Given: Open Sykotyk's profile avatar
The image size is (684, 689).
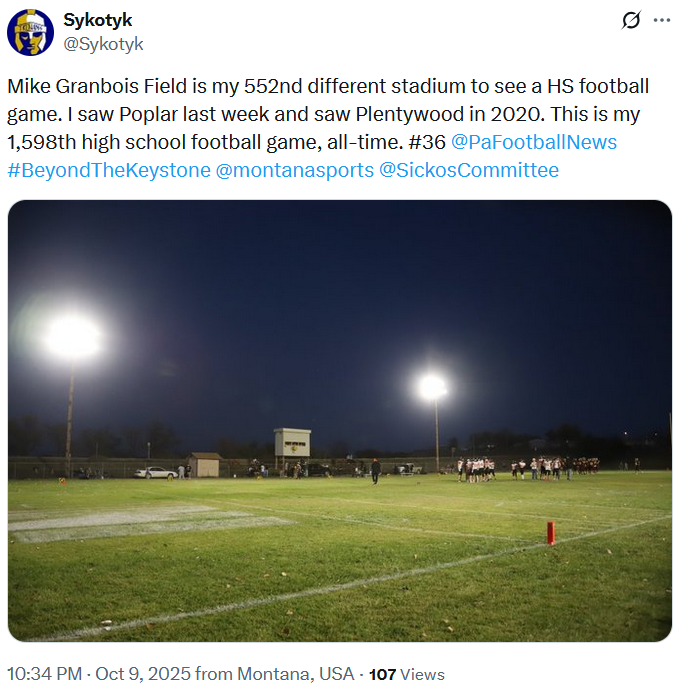Looking at the screenshot, I should (x=30, y=32).
